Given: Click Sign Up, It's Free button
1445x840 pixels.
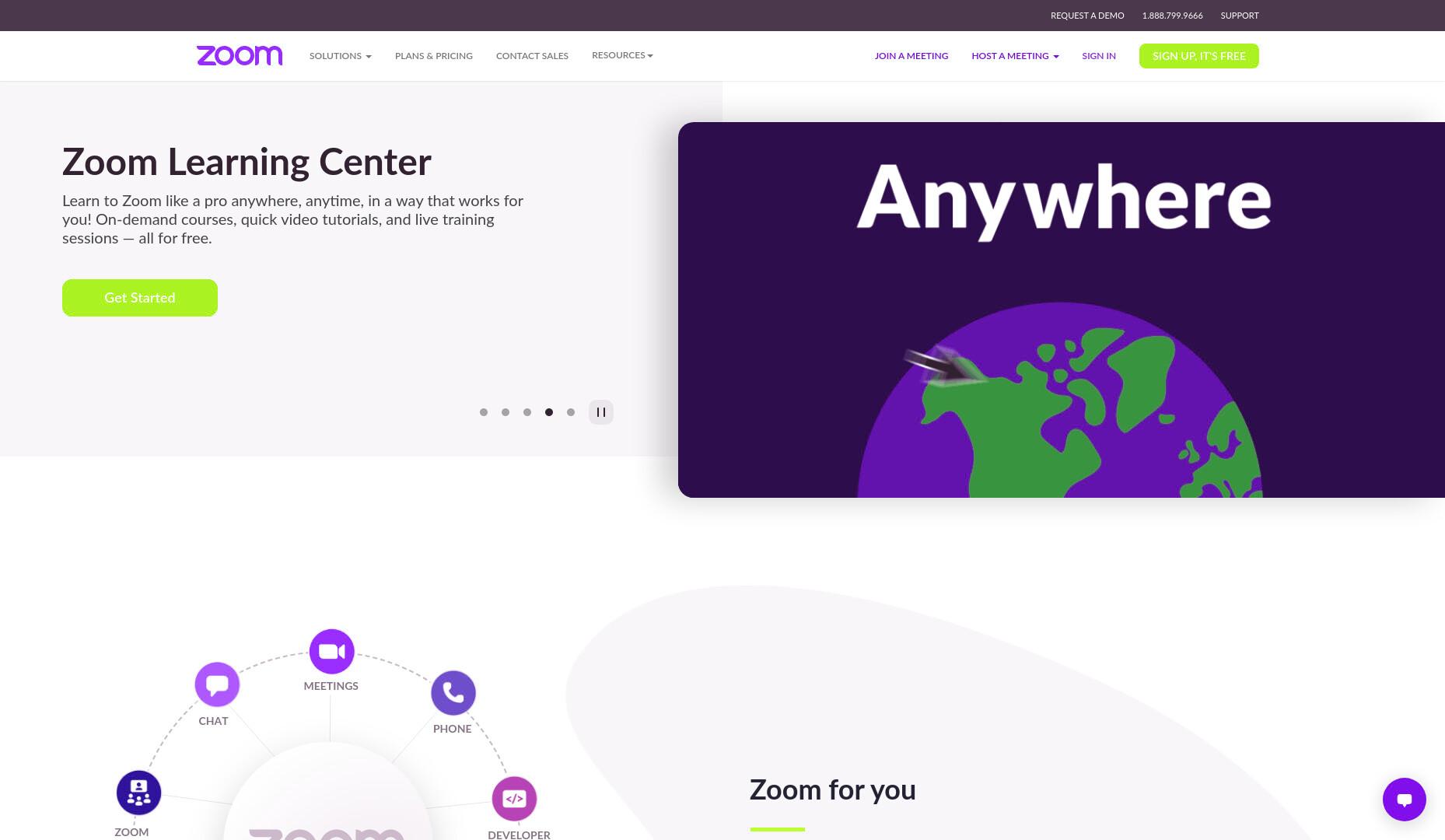Looking at the screenshot, I should pos(1199,56).
